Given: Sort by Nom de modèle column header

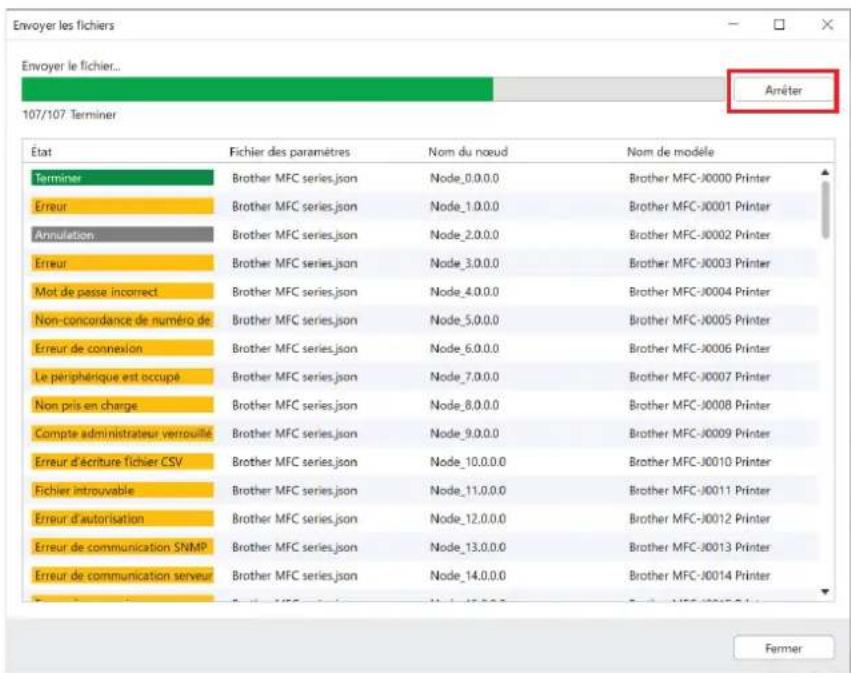Looking at the screenshot, I should (x=670, y=152).
